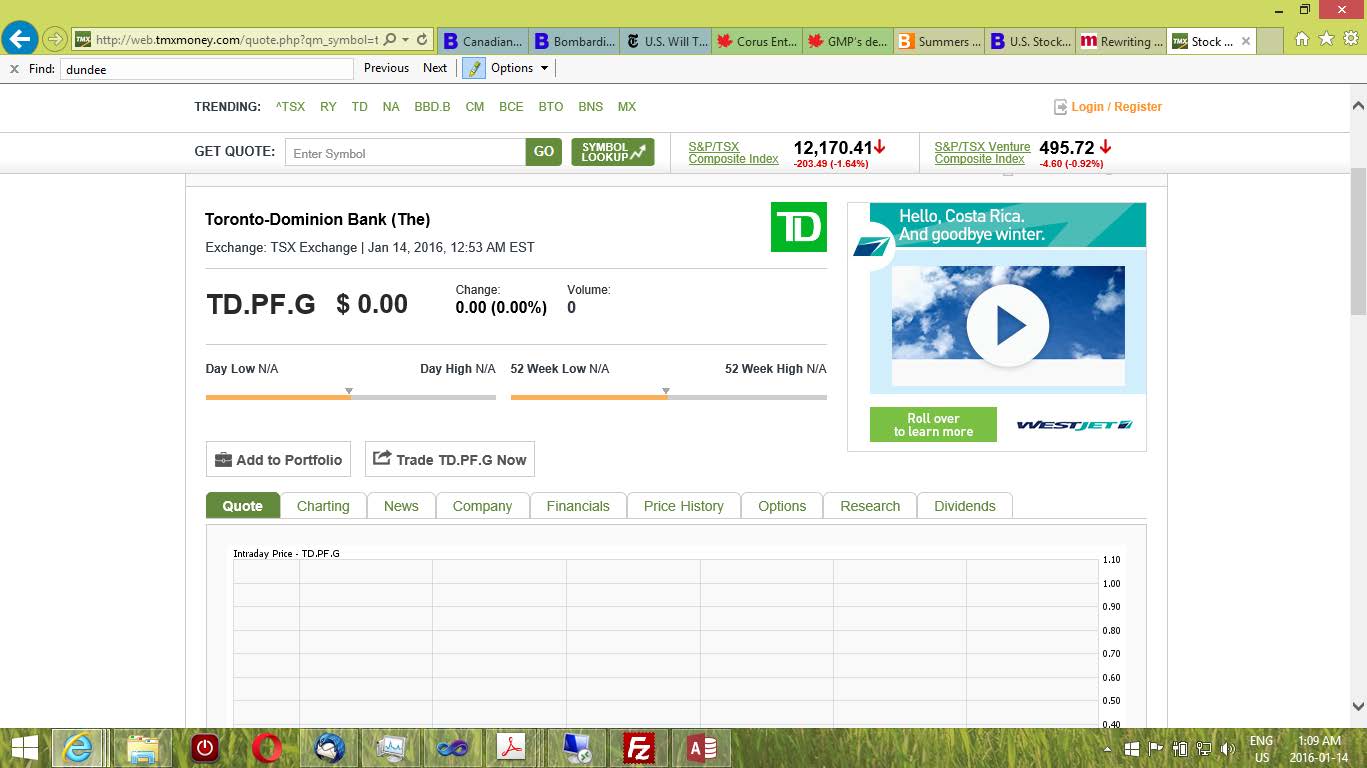This screenshot has height=768, width=1367.
Task: Click the browser back arrow button
Action: [20, 39]
